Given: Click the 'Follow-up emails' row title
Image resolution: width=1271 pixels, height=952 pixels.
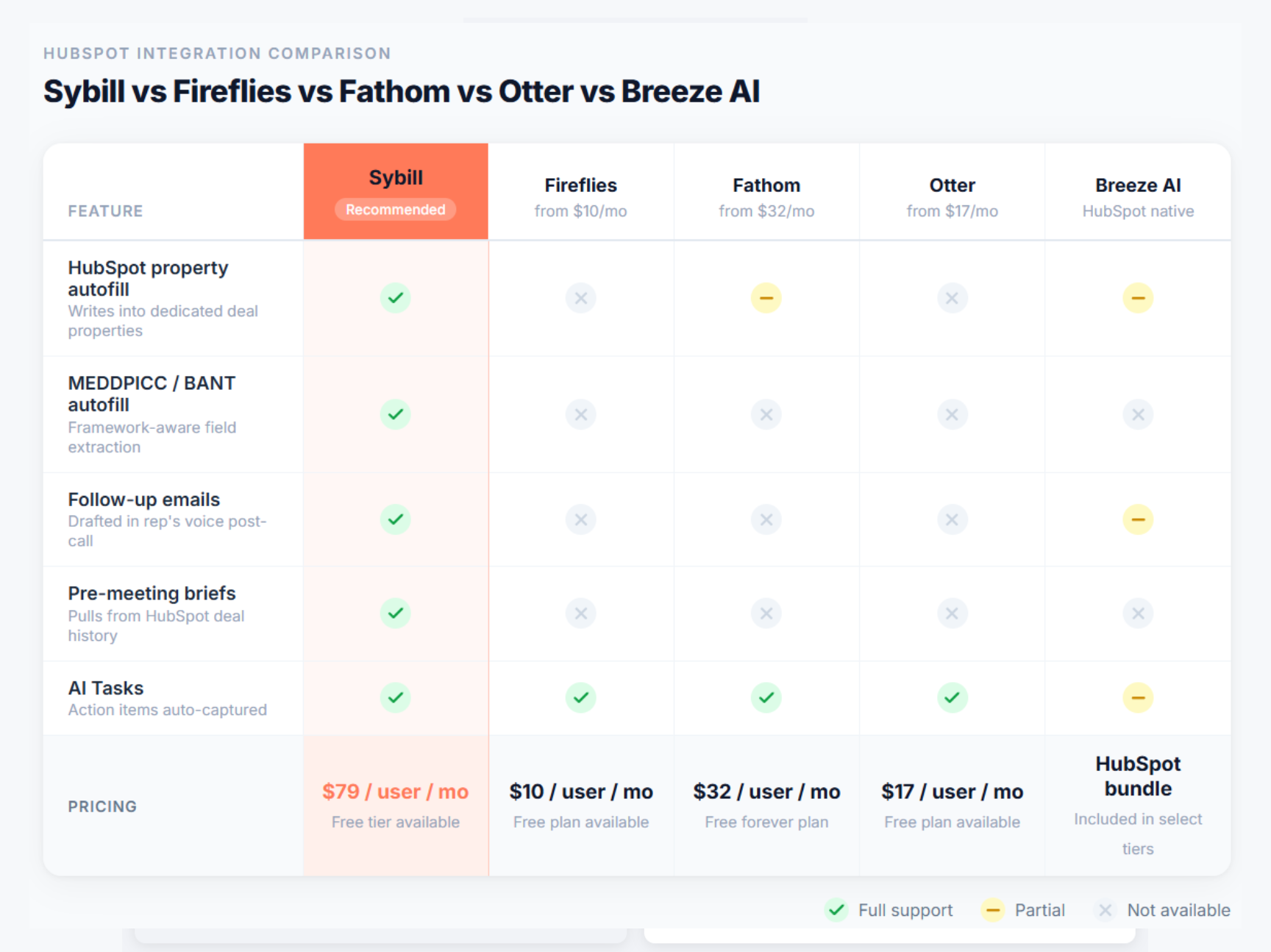Looking at the screenshot, I should (144, 500).
